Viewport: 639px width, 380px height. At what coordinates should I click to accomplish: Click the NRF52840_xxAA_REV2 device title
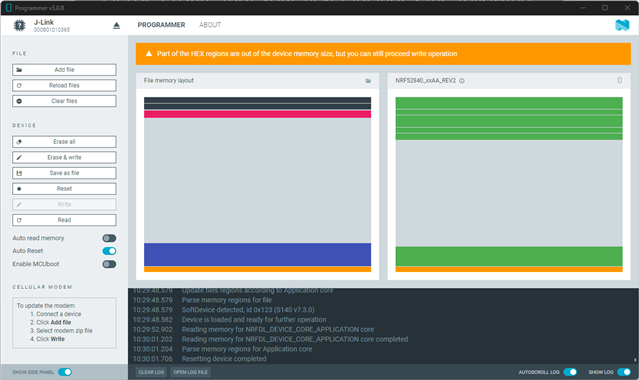coord(425,81)
